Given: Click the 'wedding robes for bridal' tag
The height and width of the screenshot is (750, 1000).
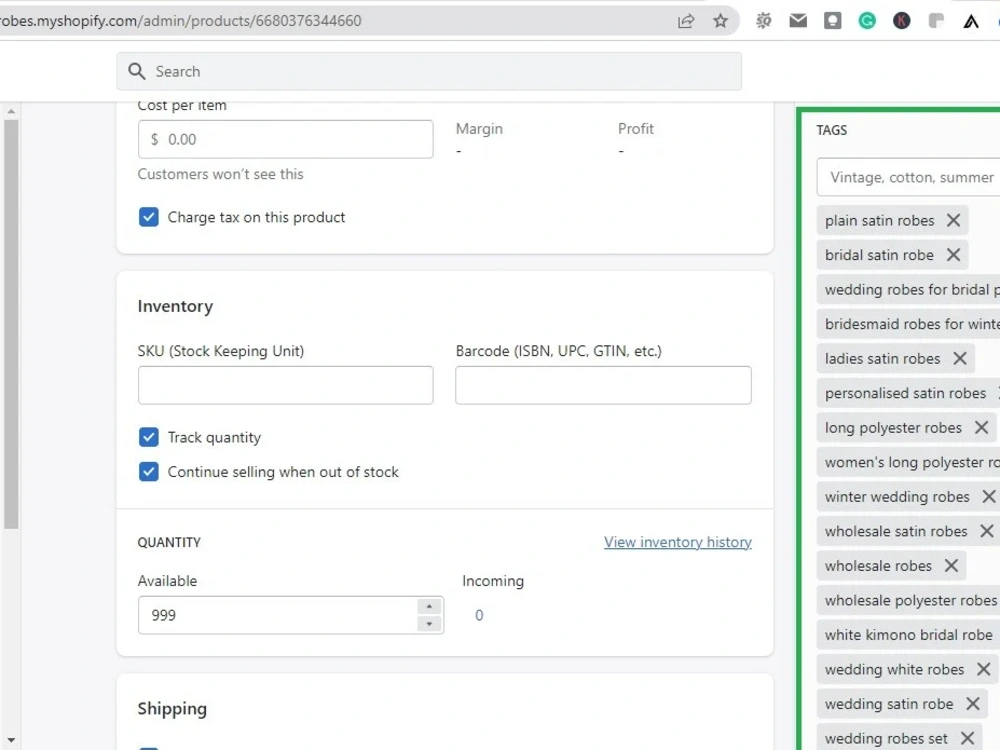Looking at the screenshot, I should click(908, 290).
